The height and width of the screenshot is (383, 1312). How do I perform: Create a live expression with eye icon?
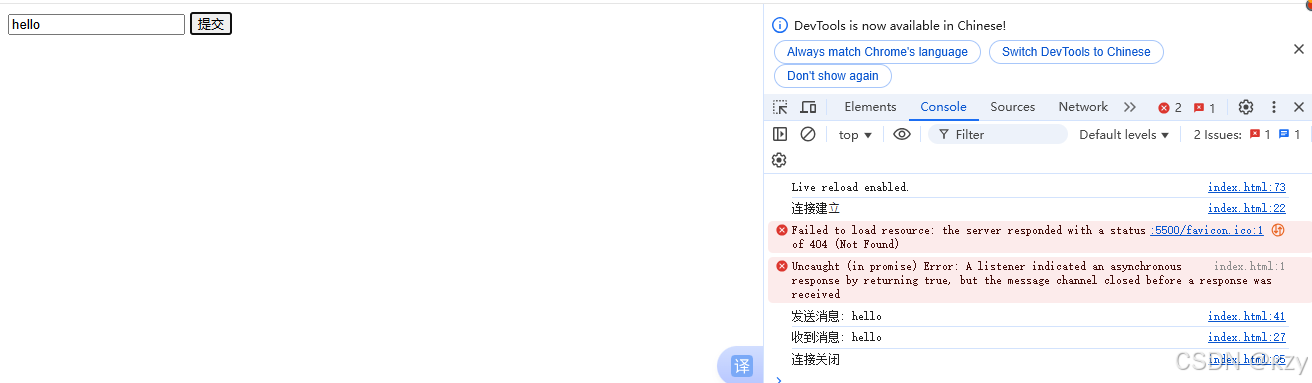tap(902, 134)
